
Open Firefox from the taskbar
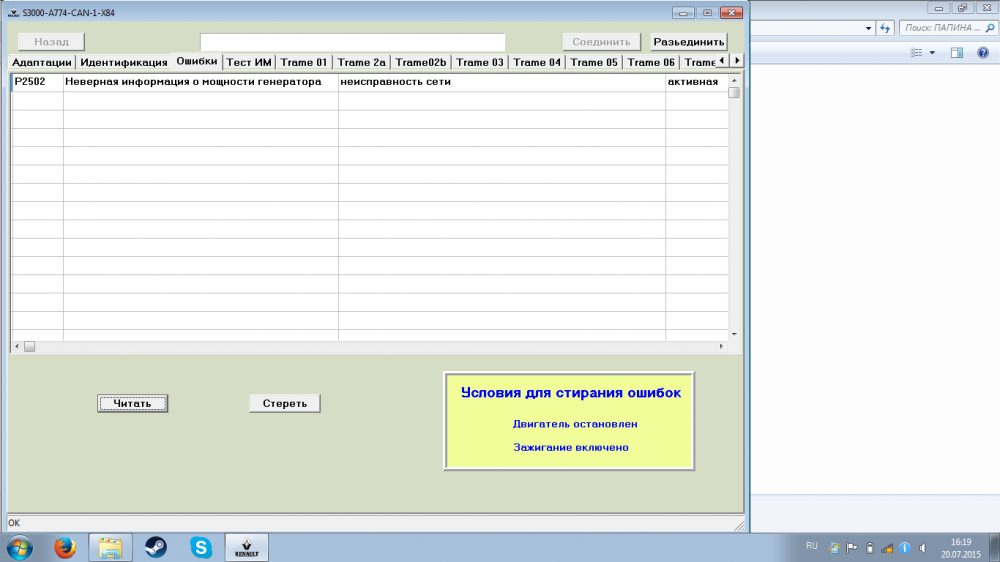pyautogui.click(x=64, y=547)
